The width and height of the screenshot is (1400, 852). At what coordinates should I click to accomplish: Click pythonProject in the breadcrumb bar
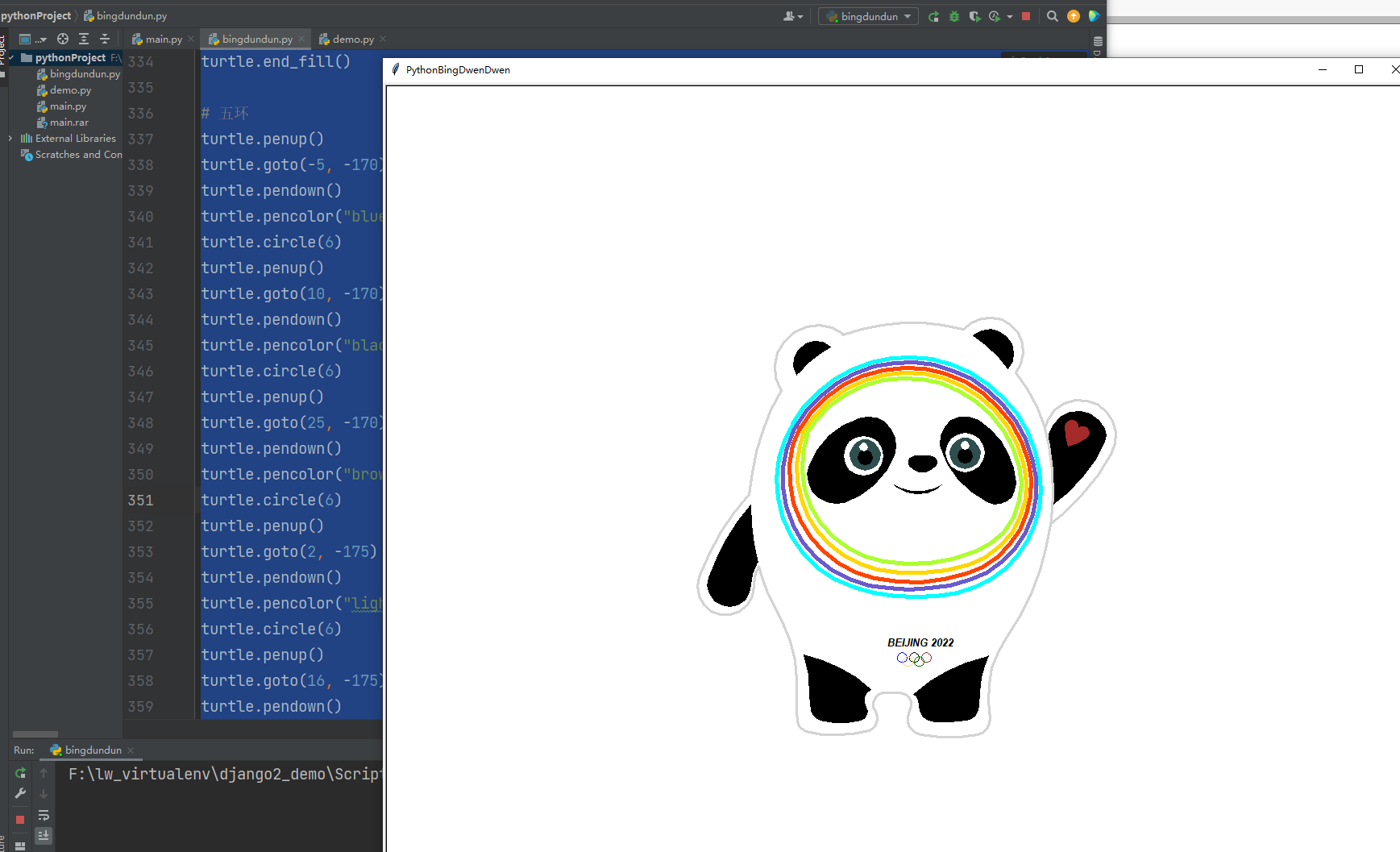(36, 15)
